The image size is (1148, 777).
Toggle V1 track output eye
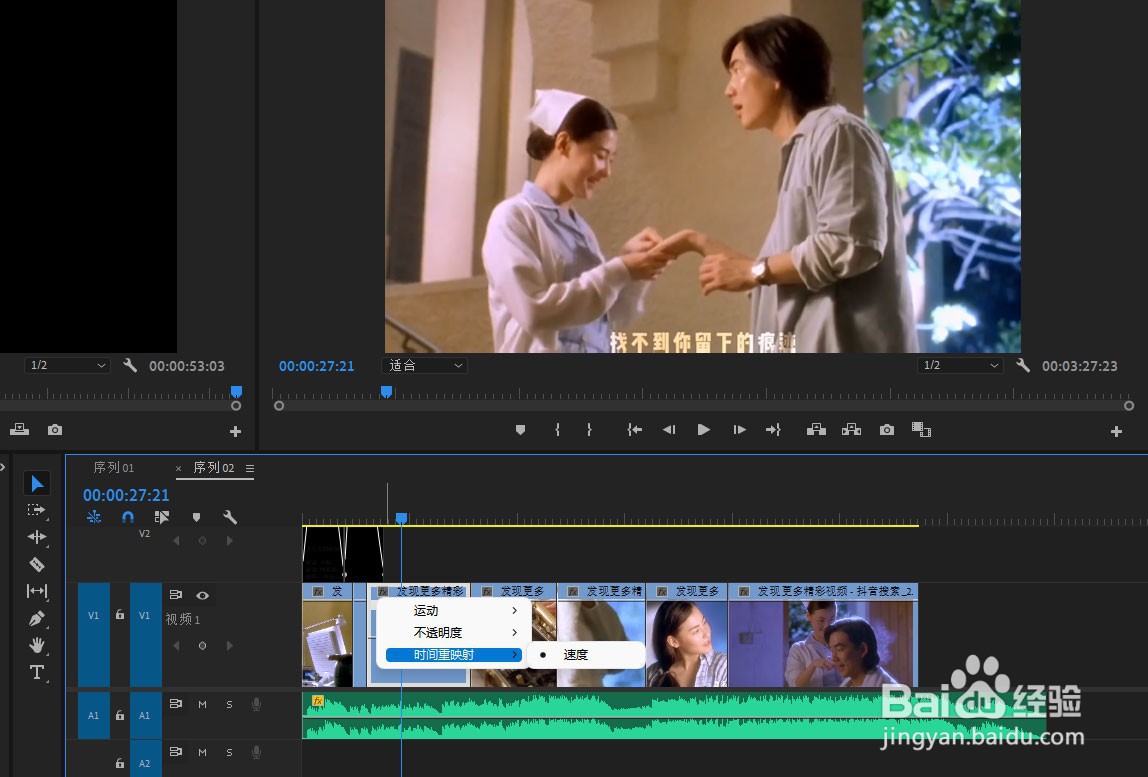(202, 595)
